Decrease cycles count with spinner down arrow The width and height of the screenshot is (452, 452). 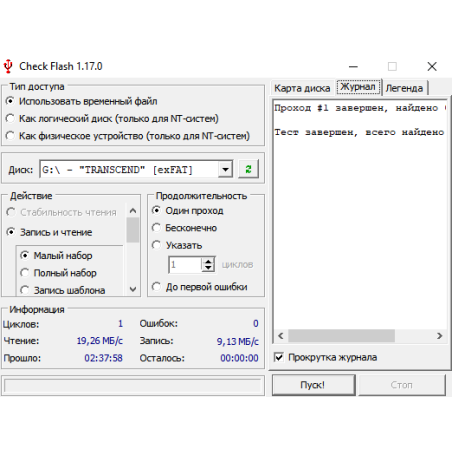(x=208, y=268)
